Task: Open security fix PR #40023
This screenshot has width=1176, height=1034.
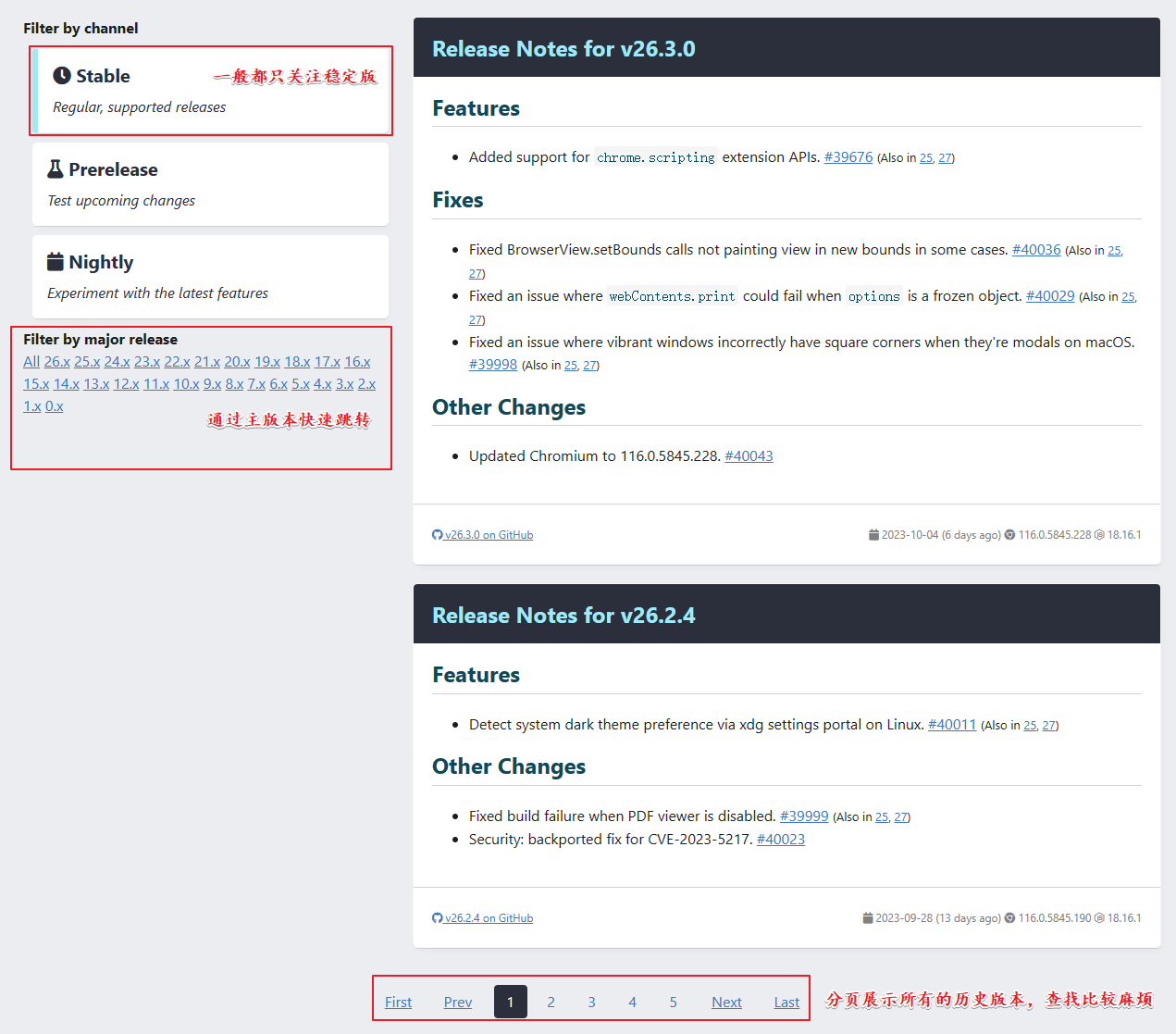Action: pyautogui.click(x=781, y=840)
